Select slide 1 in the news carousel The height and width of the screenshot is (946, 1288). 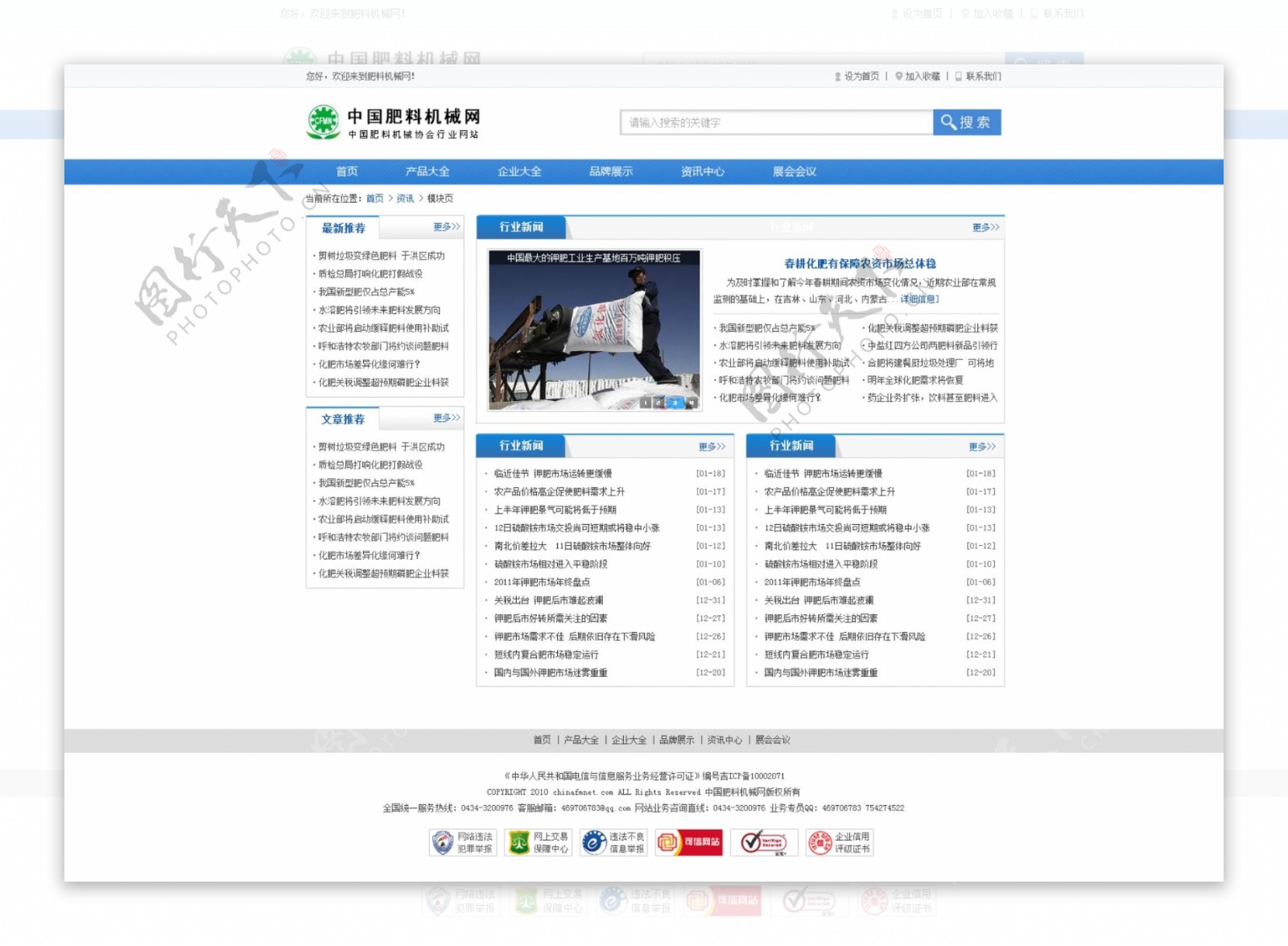click(x=646, y=403)
